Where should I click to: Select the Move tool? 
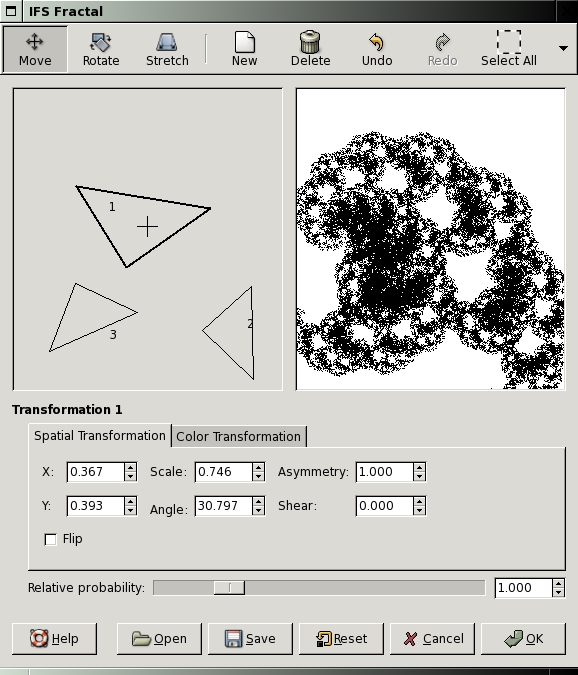coord(35,49)
